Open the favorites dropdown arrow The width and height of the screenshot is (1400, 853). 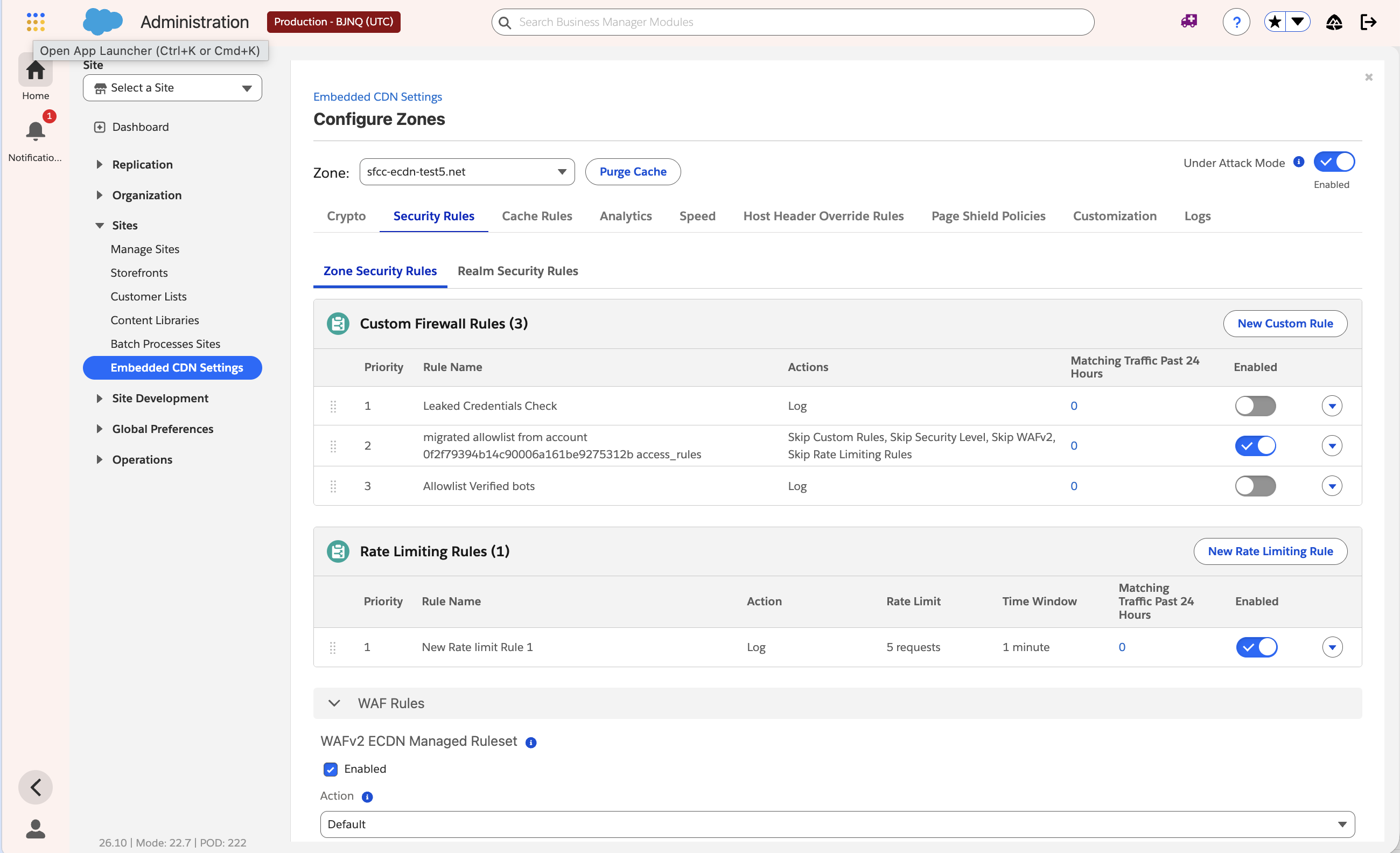(1298, 22)
